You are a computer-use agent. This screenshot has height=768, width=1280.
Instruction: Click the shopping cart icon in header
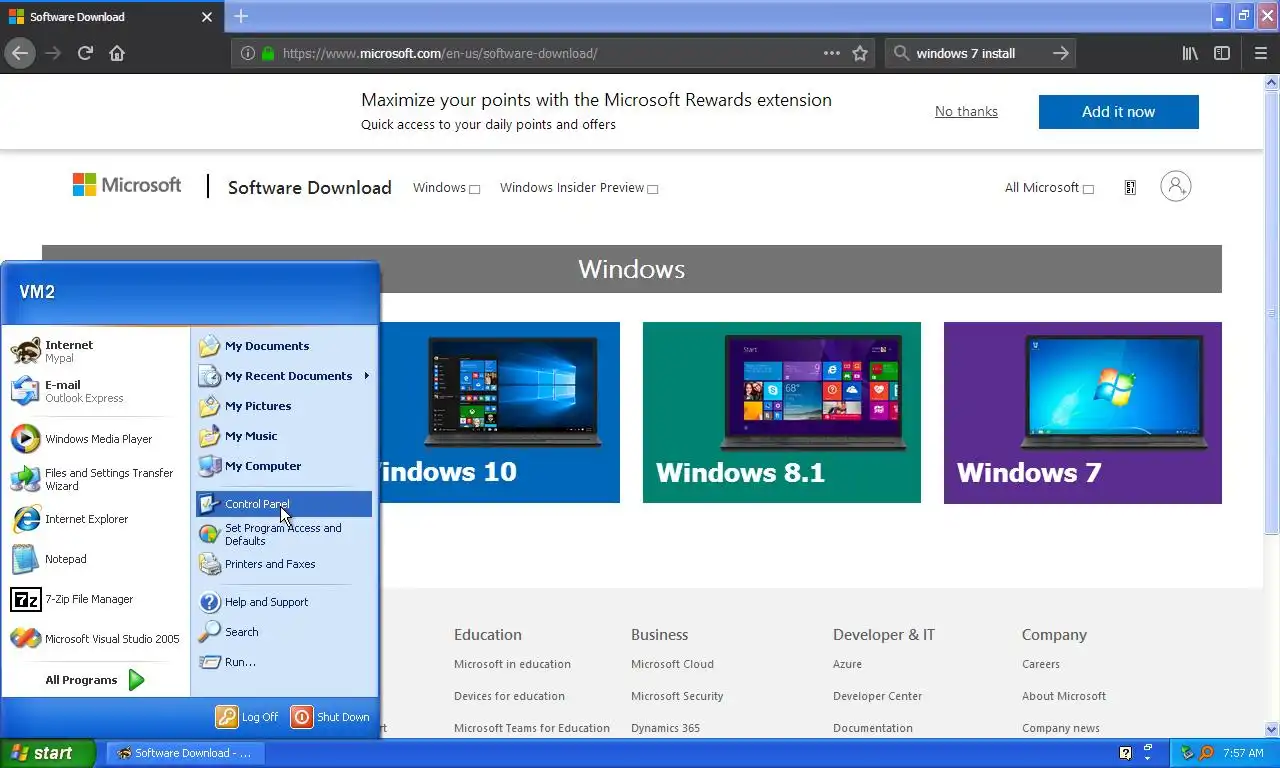[x=1130, y=187]
